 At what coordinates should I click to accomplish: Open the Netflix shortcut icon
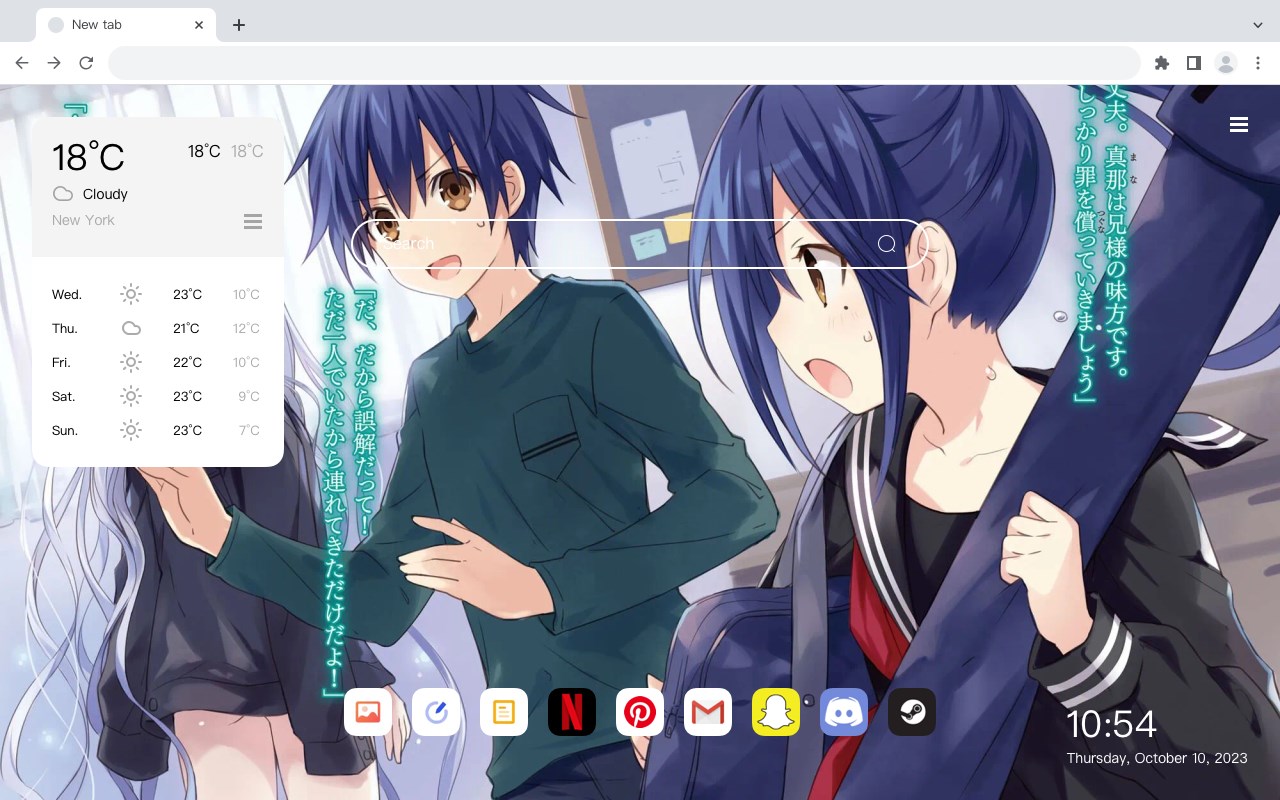572,712
